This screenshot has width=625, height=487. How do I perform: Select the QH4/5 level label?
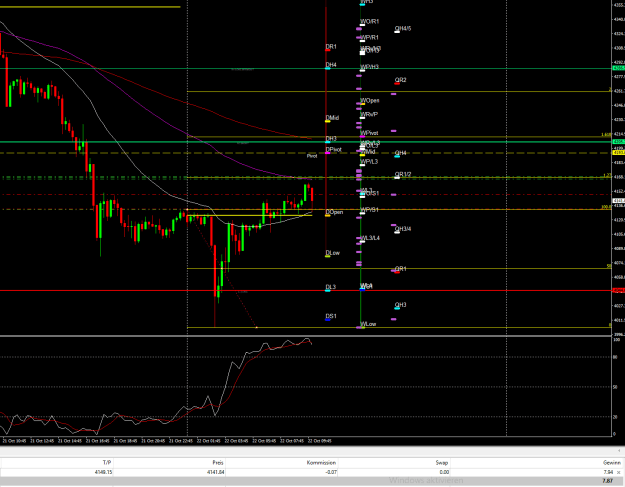pos(403,29)
